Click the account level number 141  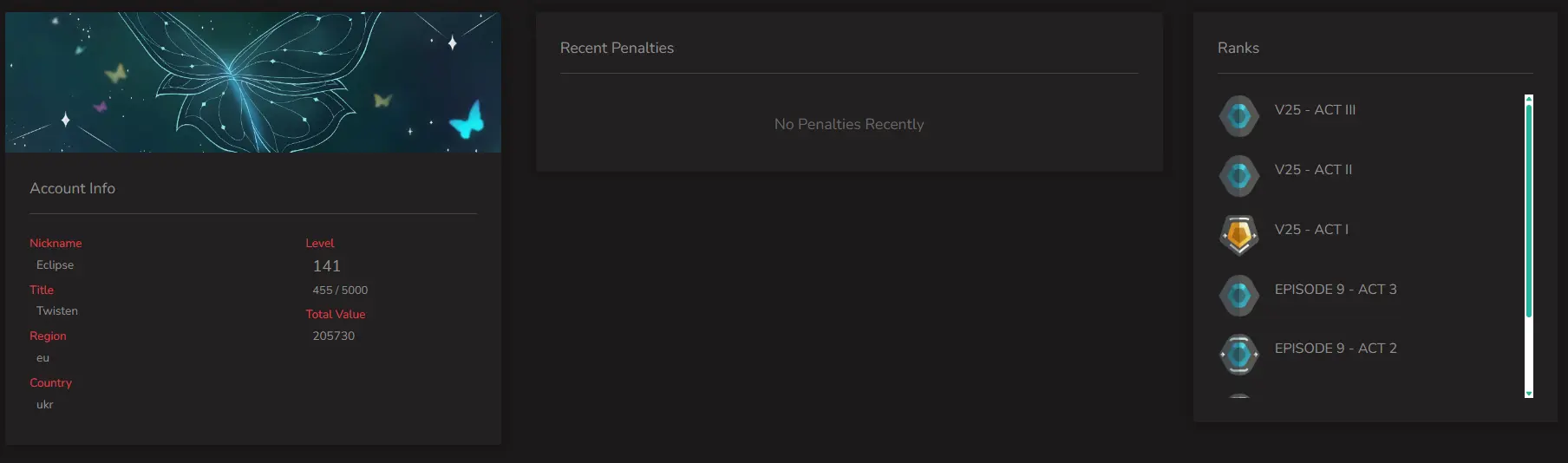[327, 266]
